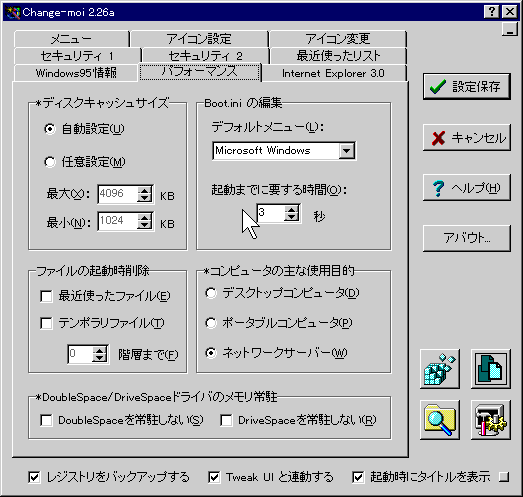
Task: Click the boot timeout seconds input field
Action: point(271,213)
